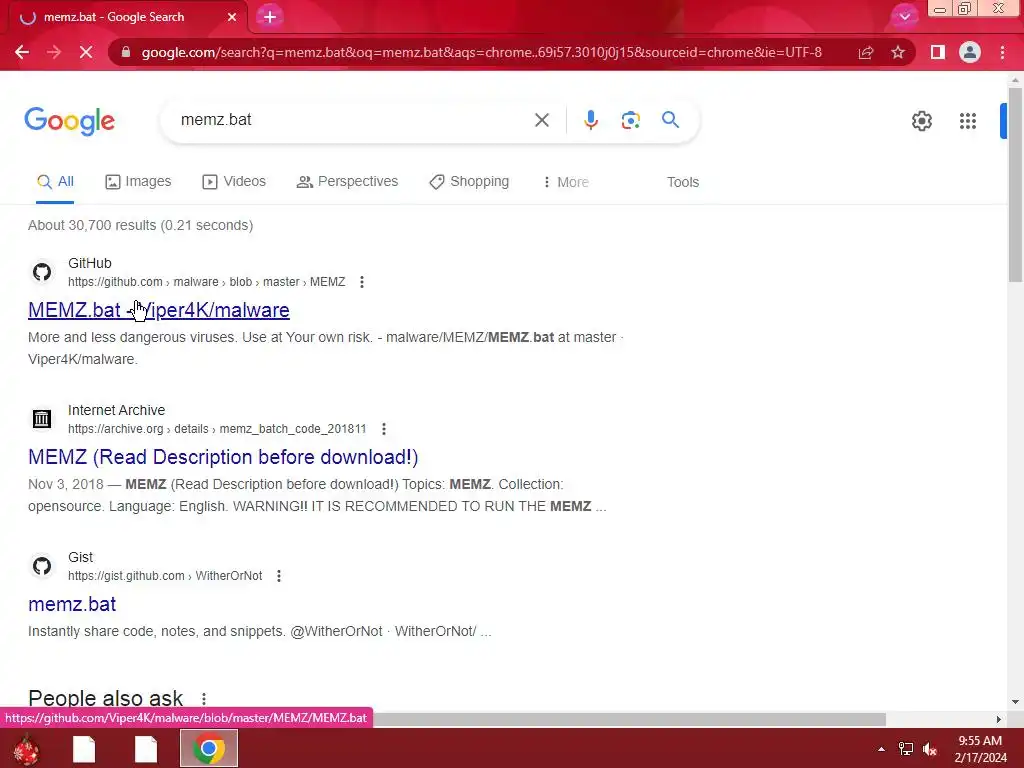
Task: Click the Internet Archive favicon
Action: [x=42, y=419]
